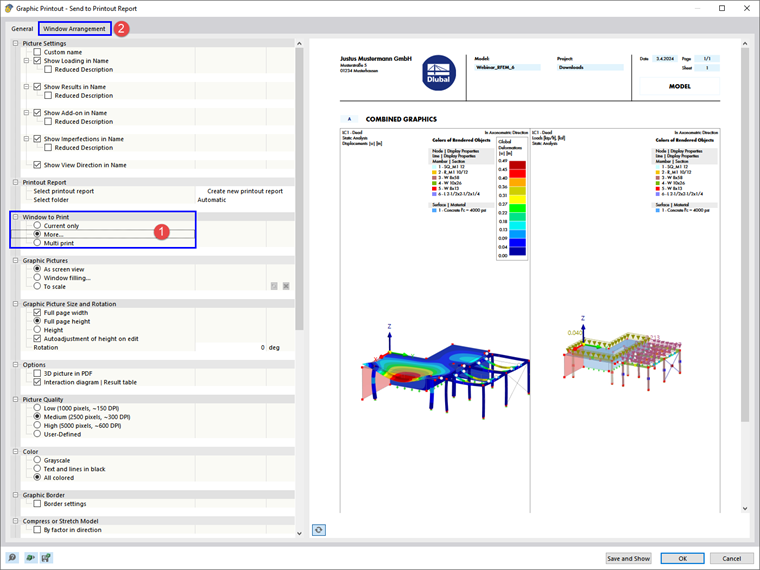Click the settings panel vertical scrollbar thumb
This screenshot has height=570, width=760.
tap(299, 189)
